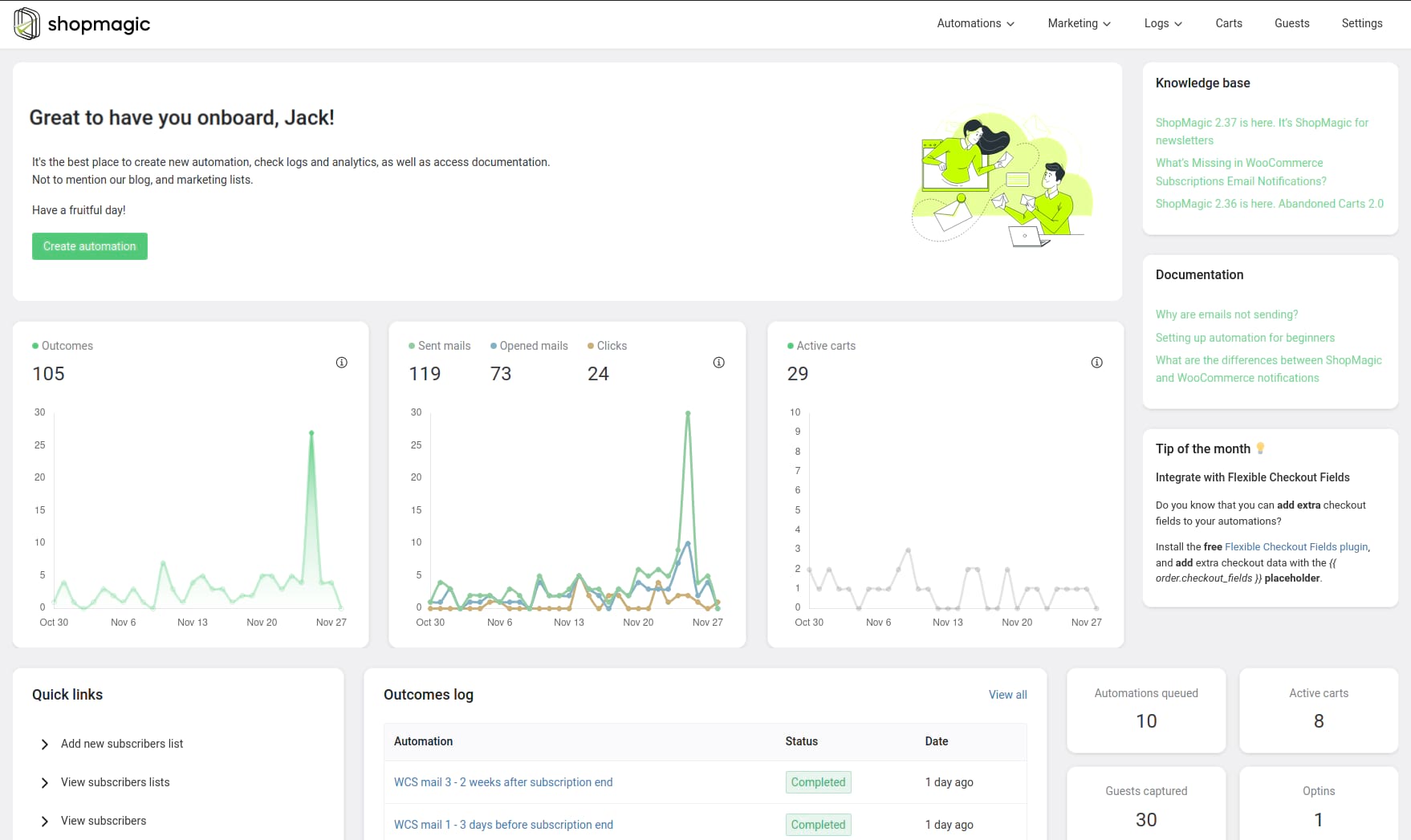Viewport: 1411px width, 840px height.
Task: Go to the Carts menu item
Action: pyautogui.click(x=1228, y=23)
